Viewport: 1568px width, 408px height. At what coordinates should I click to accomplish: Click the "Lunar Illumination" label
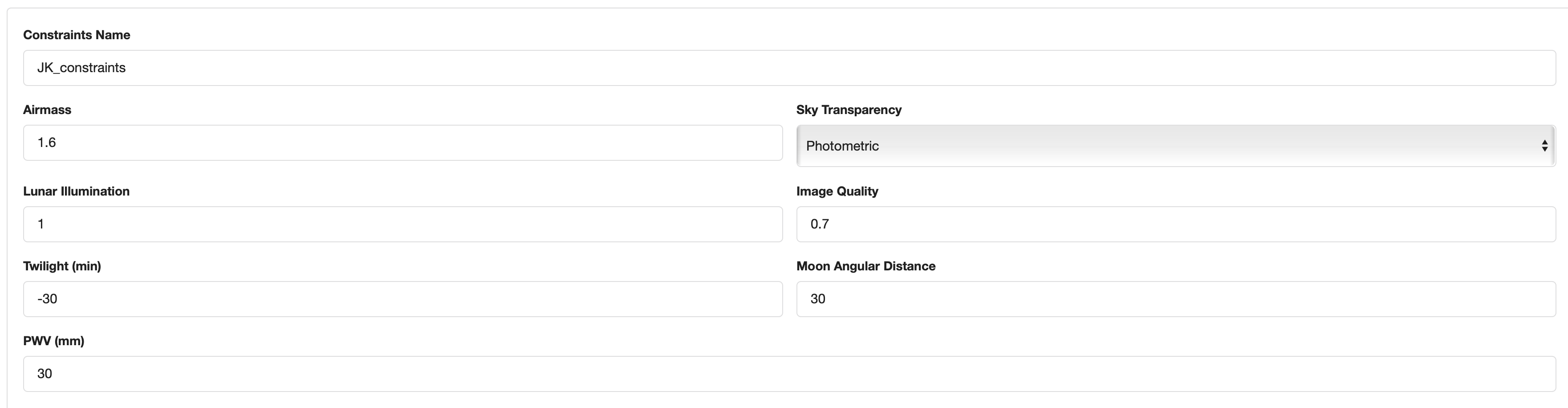tap(76, 191)
